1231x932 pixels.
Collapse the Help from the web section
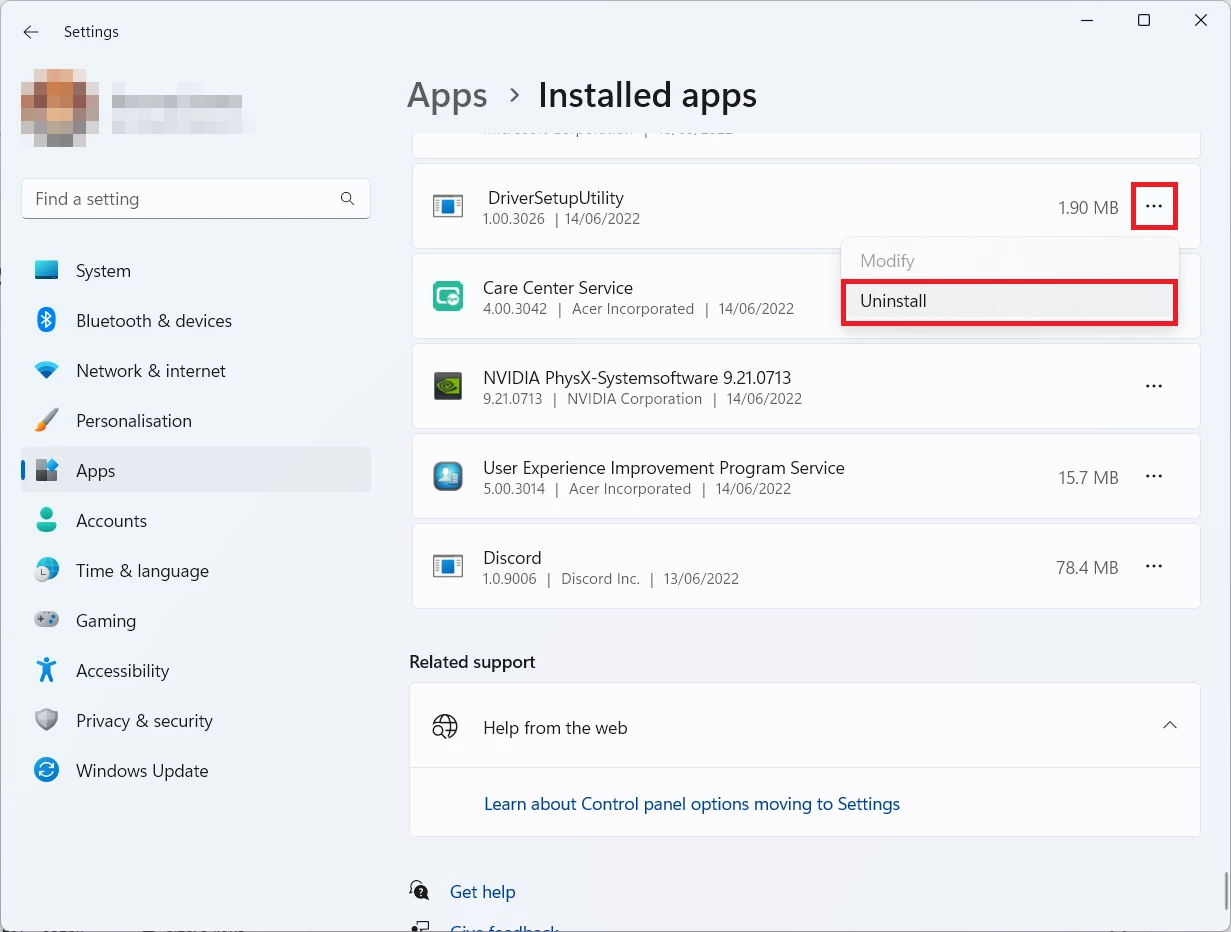1169,725
